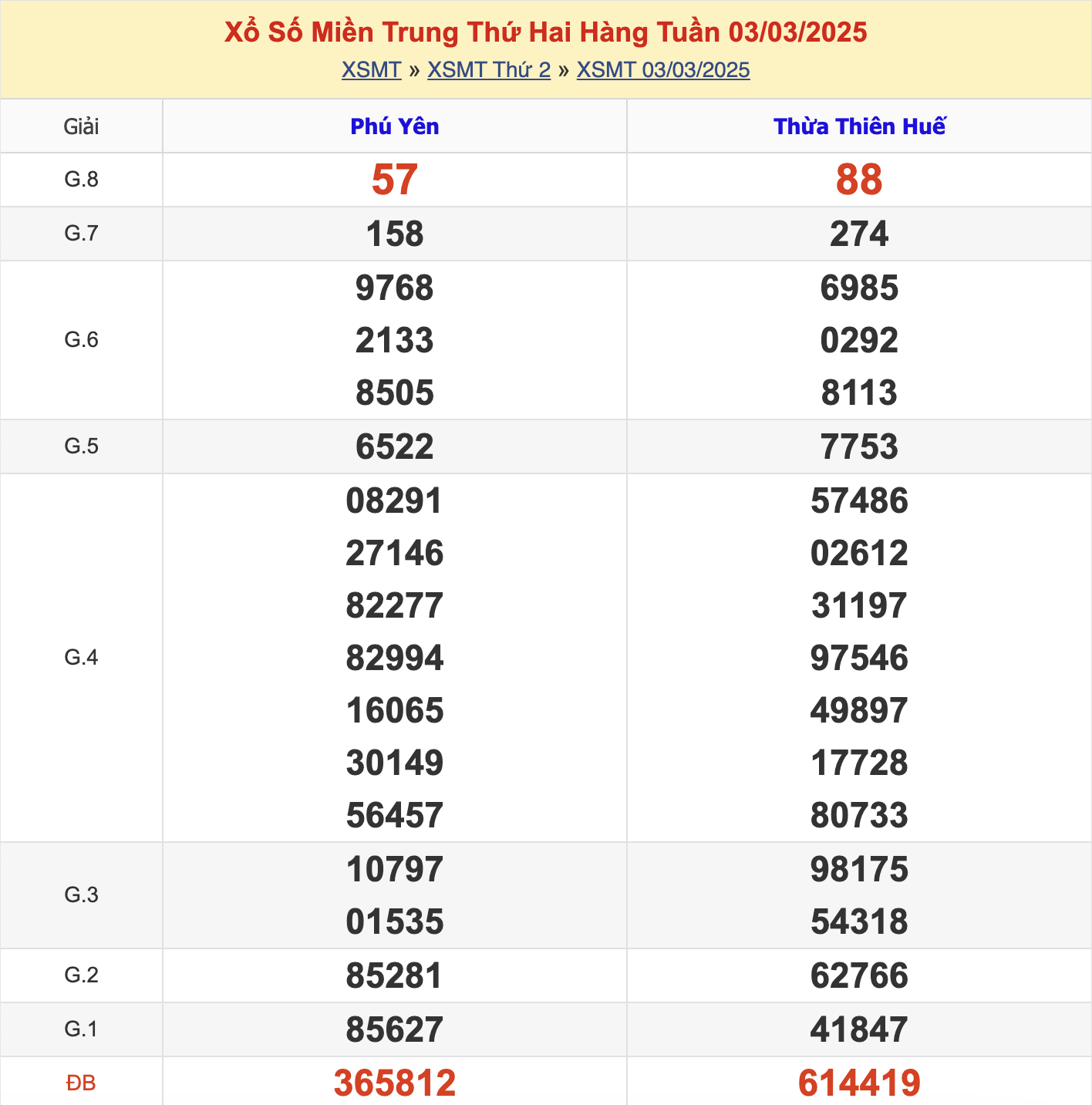Open the Thừa Thiên Huế header link
Viewport: 1092px width, 1105px height.
859,126
